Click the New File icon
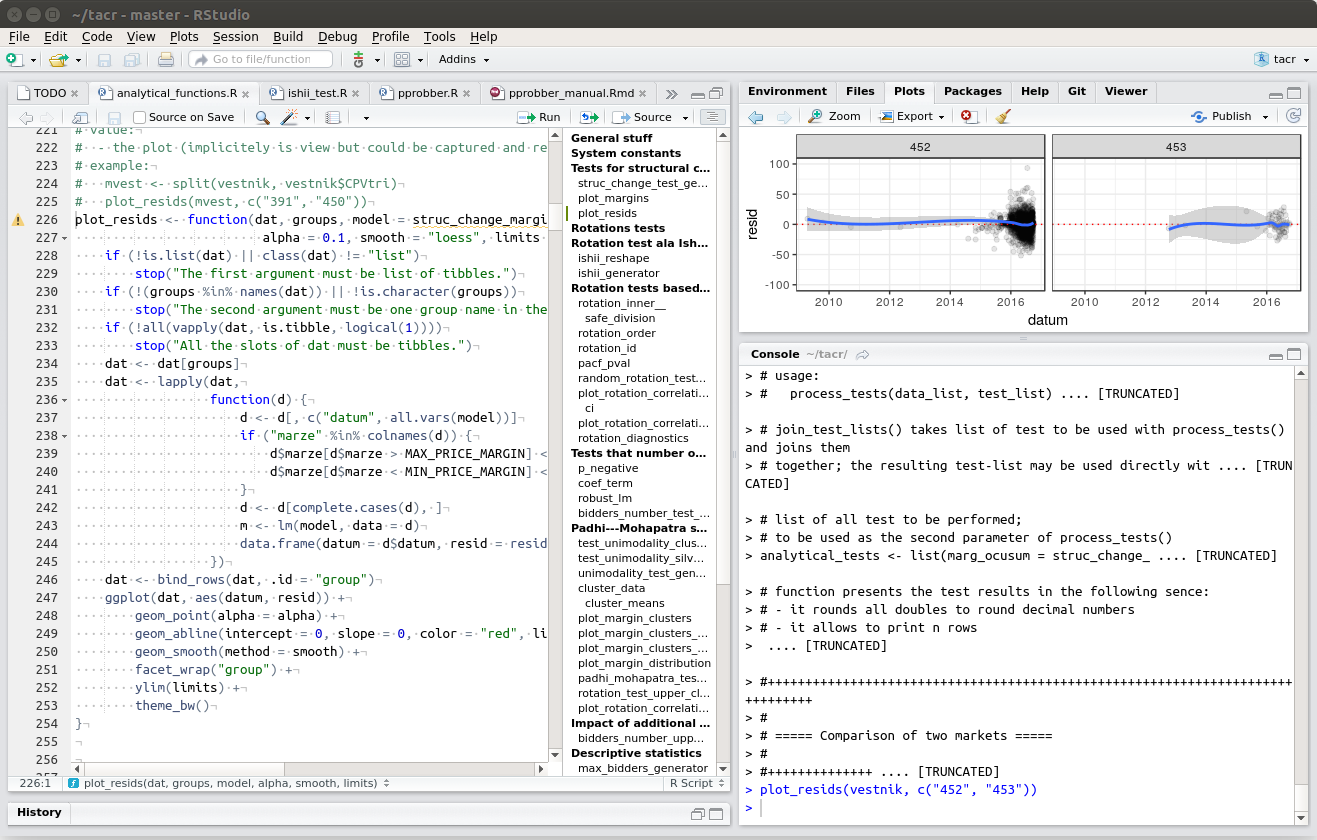1317x840 pixels. [14, 59]
